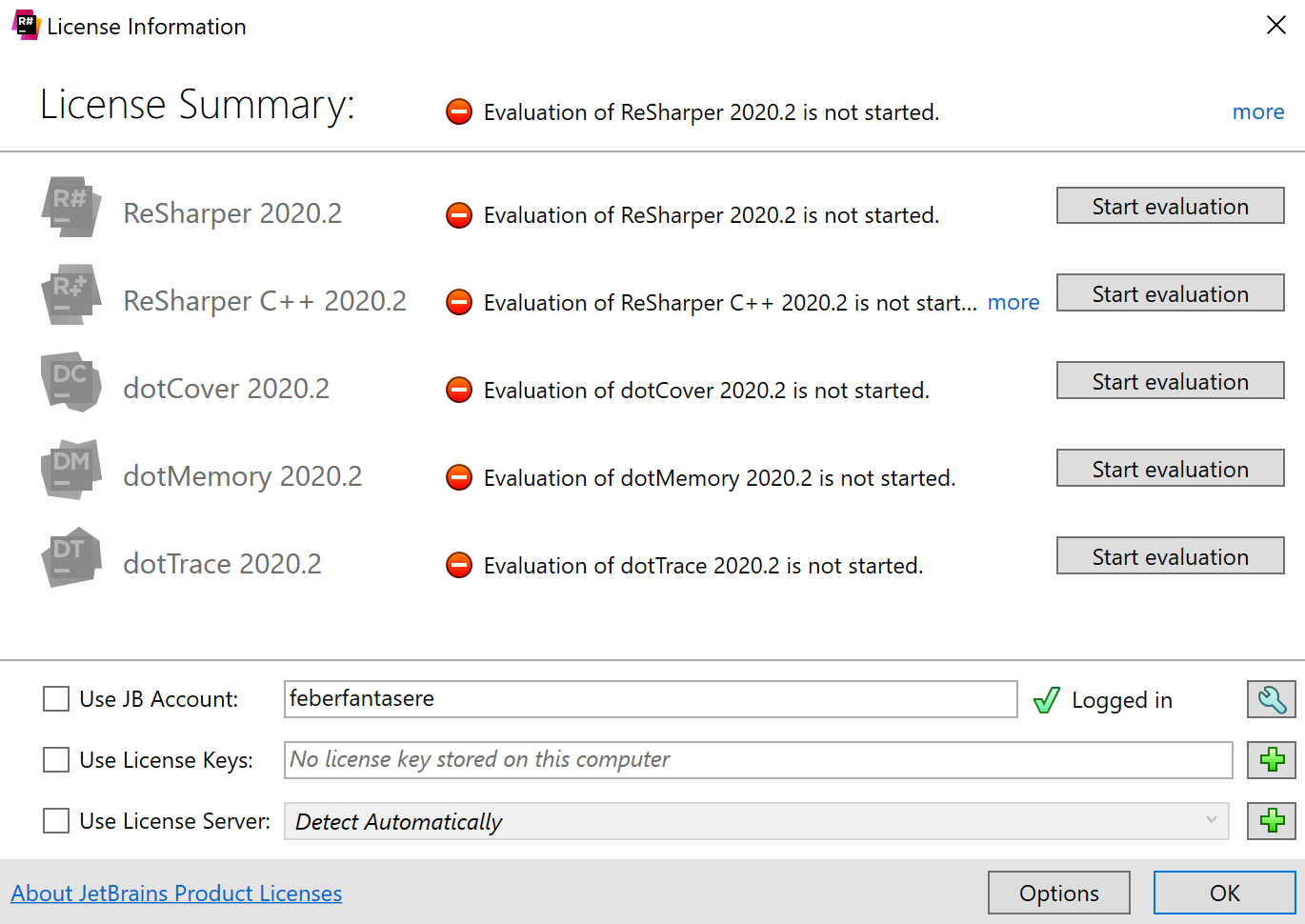Screen dimensions: 1305x924
Task: Start evaluation for ReSharper 2020.2
Action: 1171,206
